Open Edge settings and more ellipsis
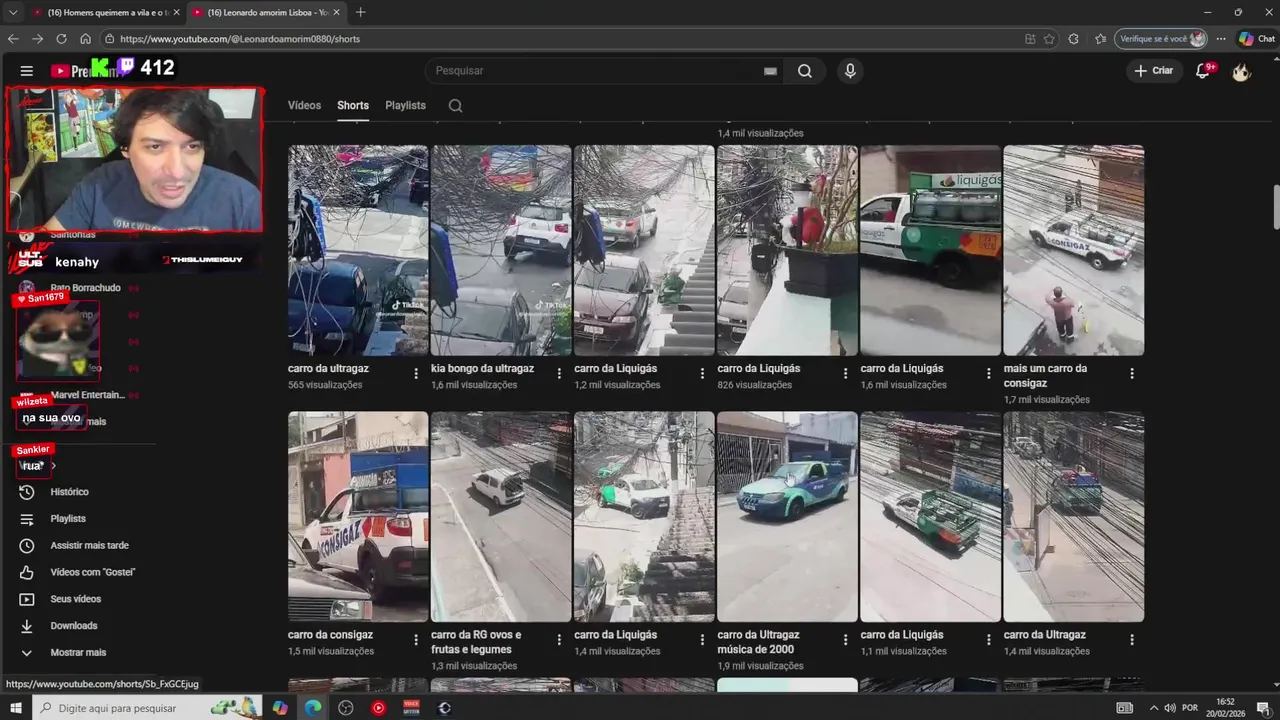Viewport: 1280px width, 720px height. coord(1221,39)
